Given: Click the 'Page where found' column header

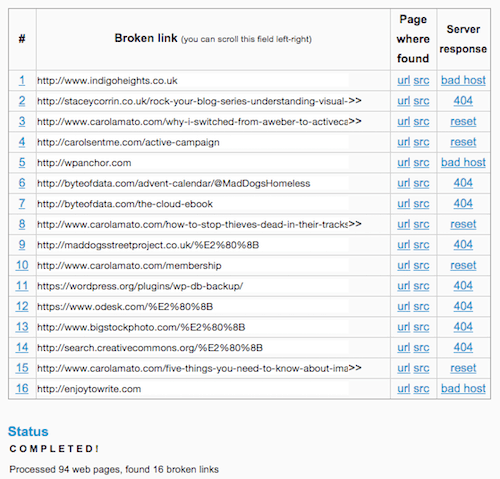Looking at the screenshot, I should click(413, 39).
